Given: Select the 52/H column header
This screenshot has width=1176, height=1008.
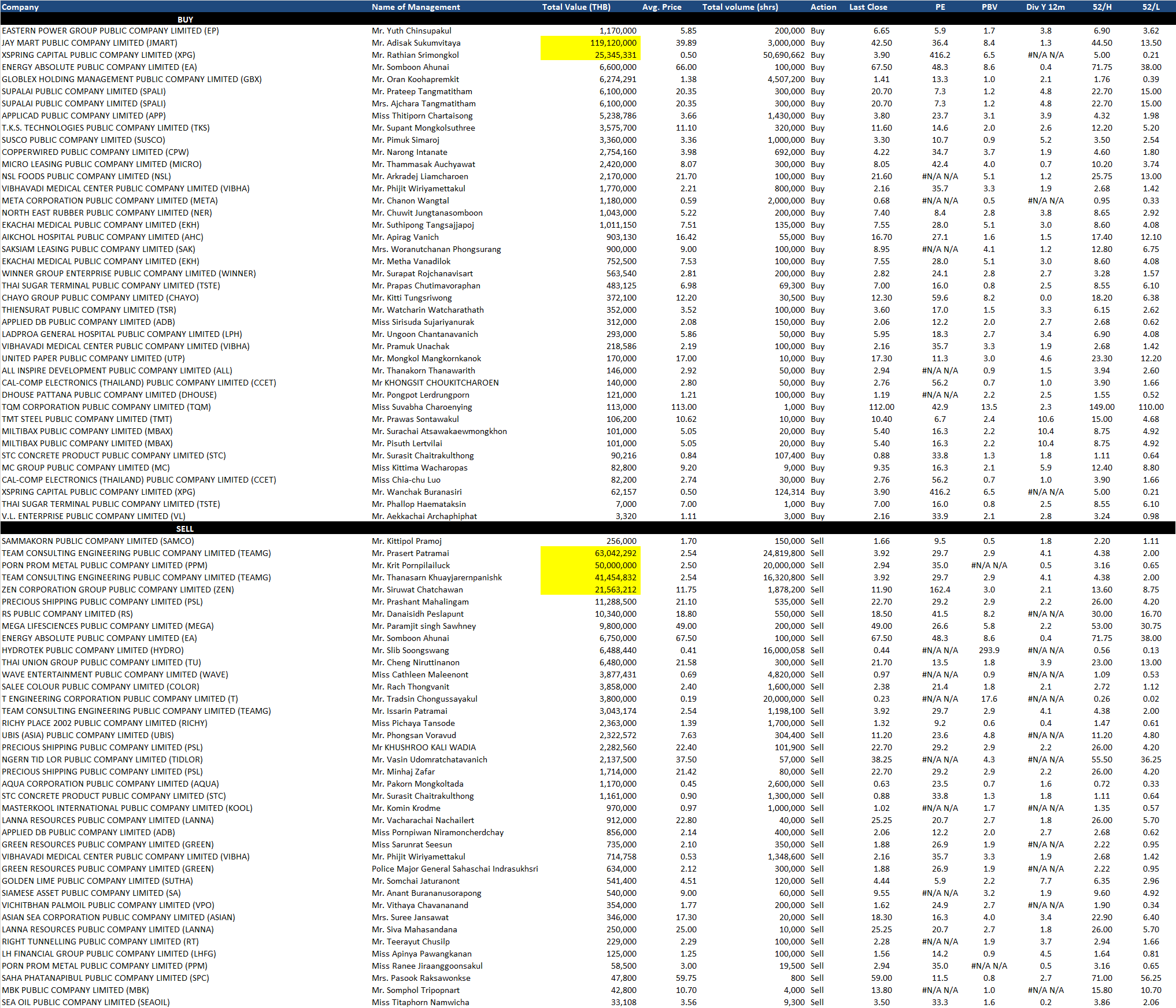Looking at the screenshot, I should pyautogui.click(x=1101, y=7).
